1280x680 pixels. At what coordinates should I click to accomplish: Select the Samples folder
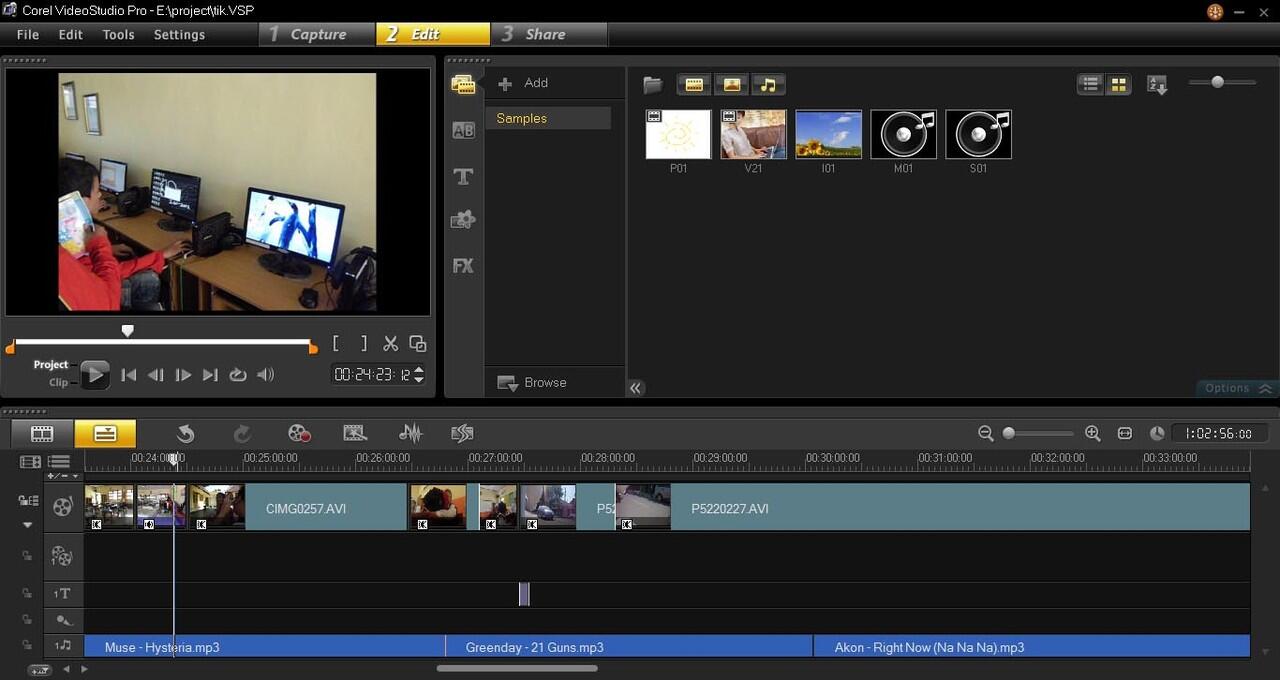click(x=548, y=118)
